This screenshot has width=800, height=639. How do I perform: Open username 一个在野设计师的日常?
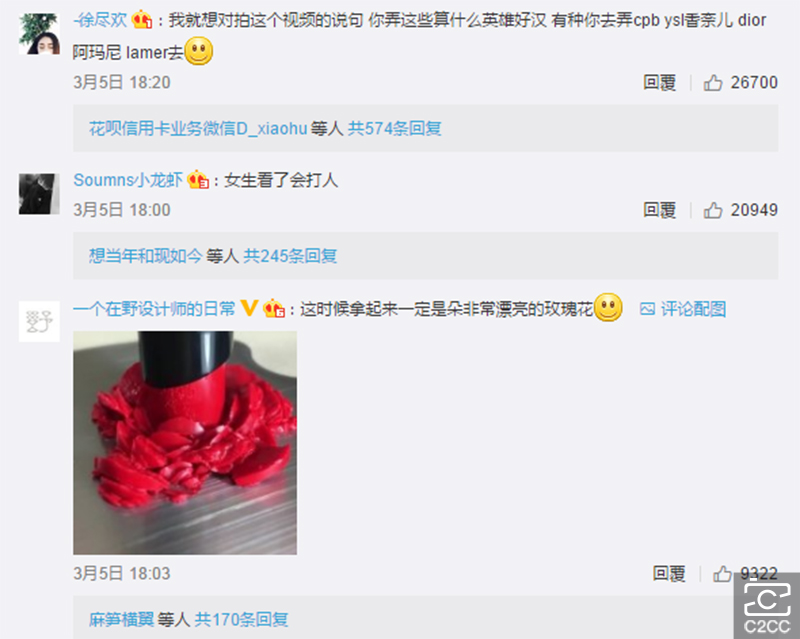tap(154, 309)
